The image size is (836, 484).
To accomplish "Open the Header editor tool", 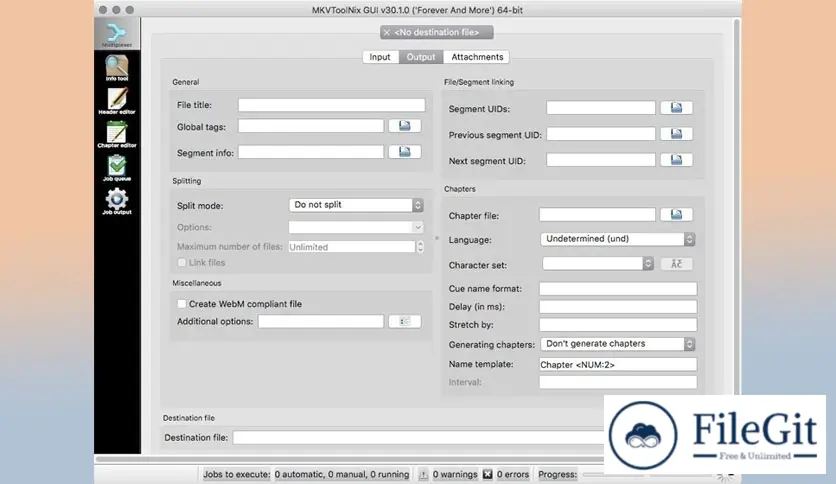I will click(x=117, y=101).
